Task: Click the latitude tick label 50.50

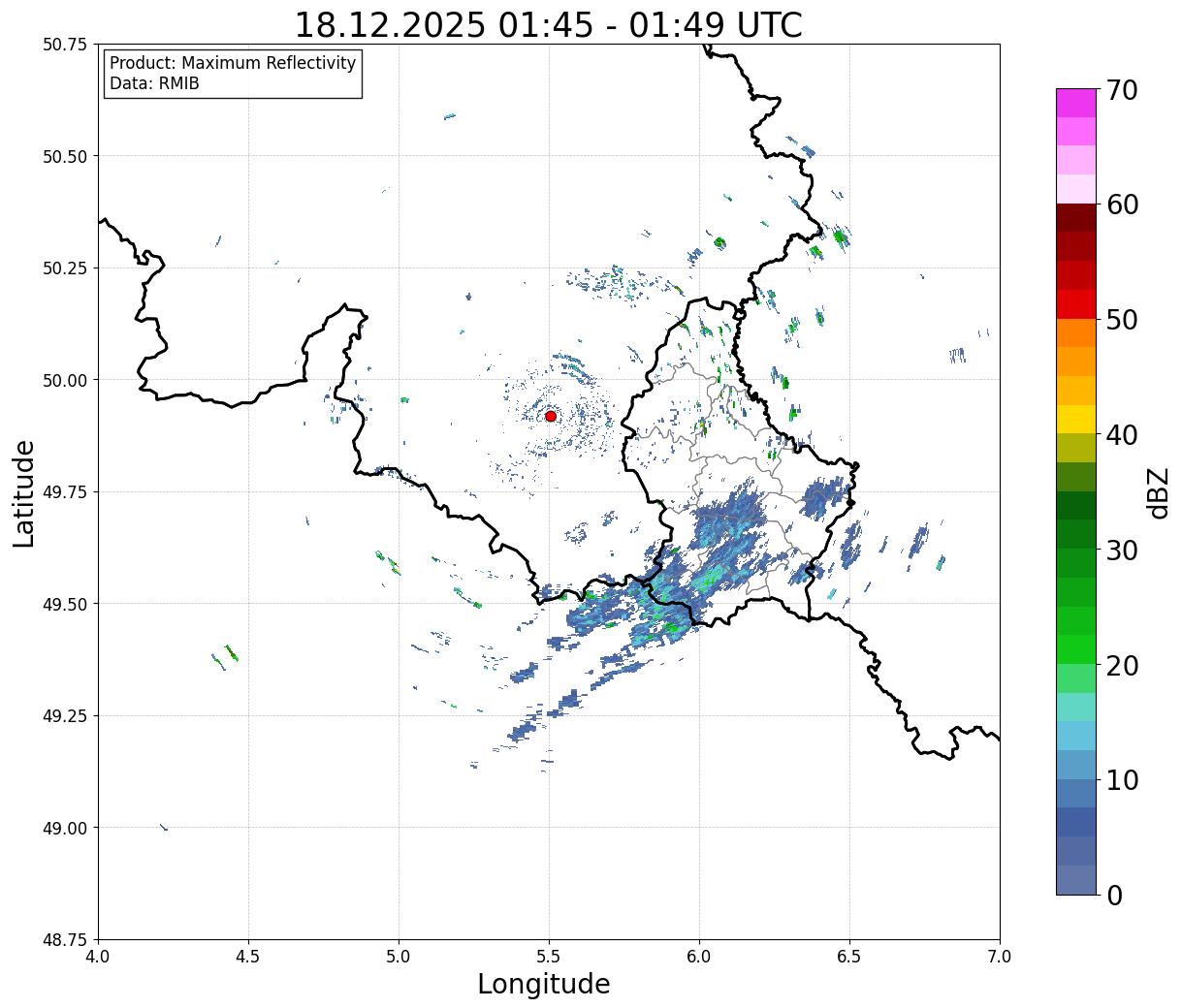Action: point(65,156)
